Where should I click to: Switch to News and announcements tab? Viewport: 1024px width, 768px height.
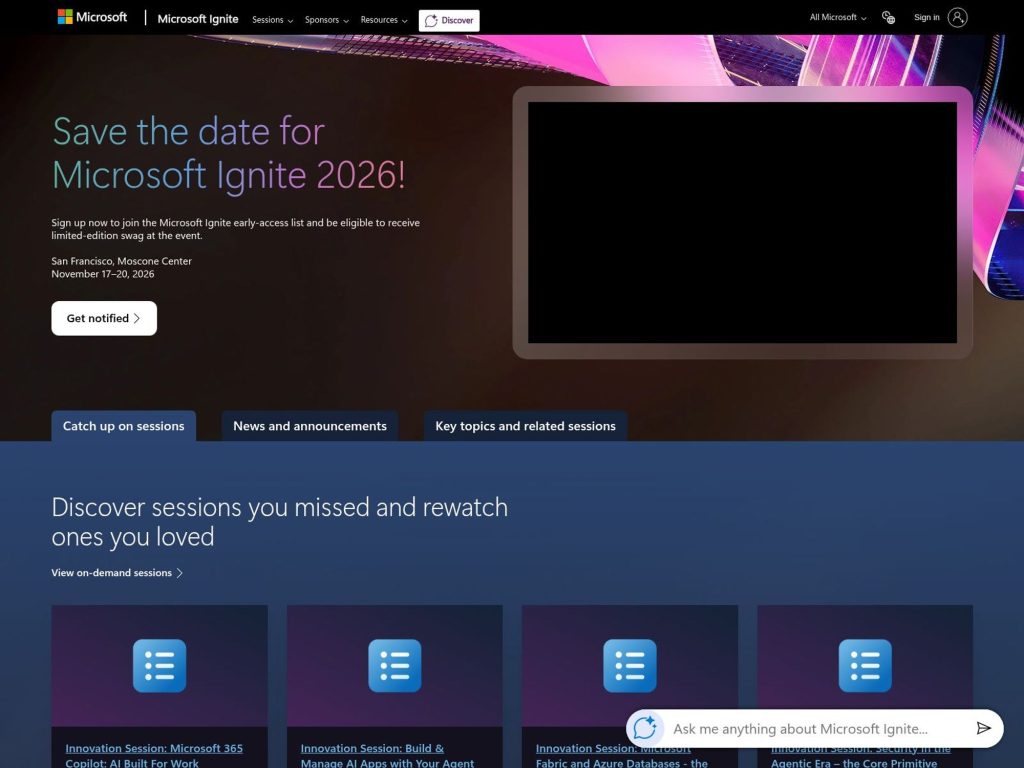(x=309, y=425)
